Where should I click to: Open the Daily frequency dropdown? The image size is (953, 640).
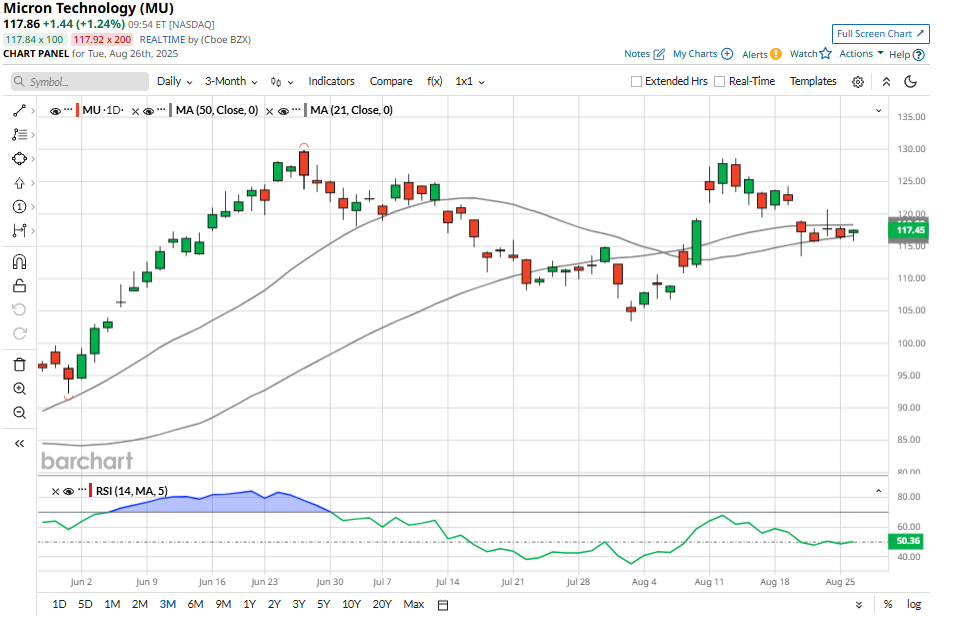(174, 81)
